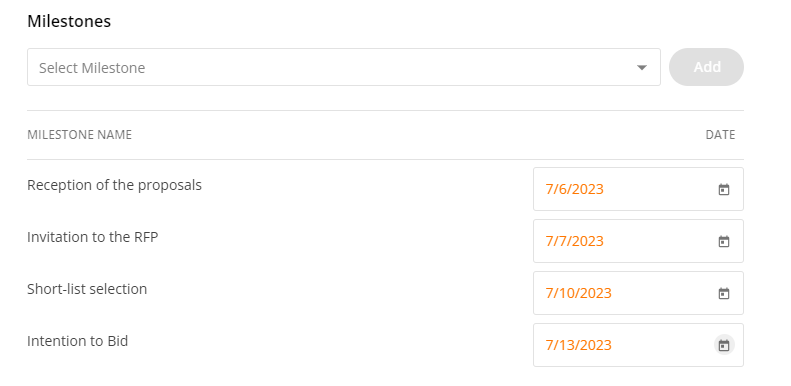
Task: Click the Milestones section heading
Action: [x=69, y=21]
